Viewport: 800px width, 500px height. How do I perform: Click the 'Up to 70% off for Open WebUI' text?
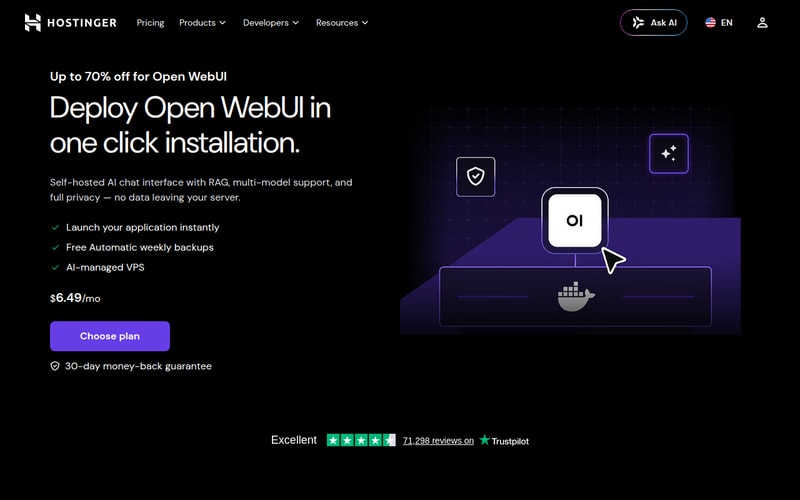[x=138, y=77]
